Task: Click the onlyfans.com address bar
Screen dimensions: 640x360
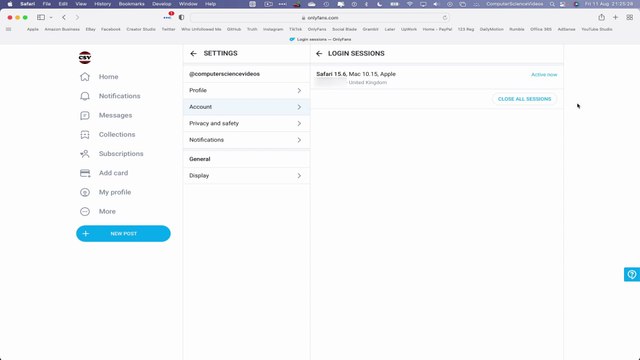Action: pyautogui.click(x=320, y=18)
